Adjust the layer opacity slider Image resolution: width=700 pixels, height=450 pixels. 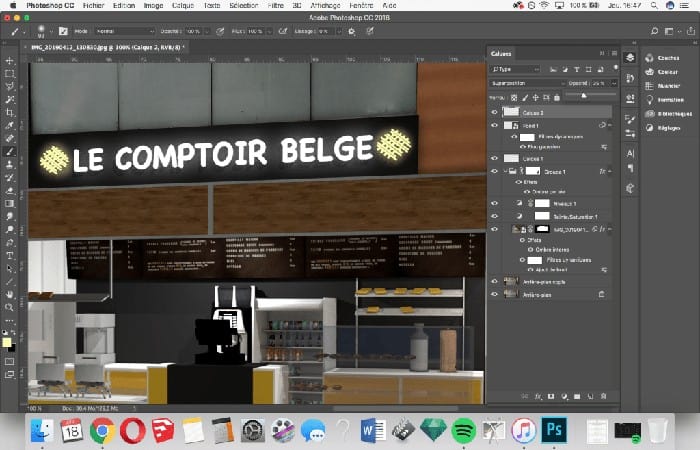[583, 95]
